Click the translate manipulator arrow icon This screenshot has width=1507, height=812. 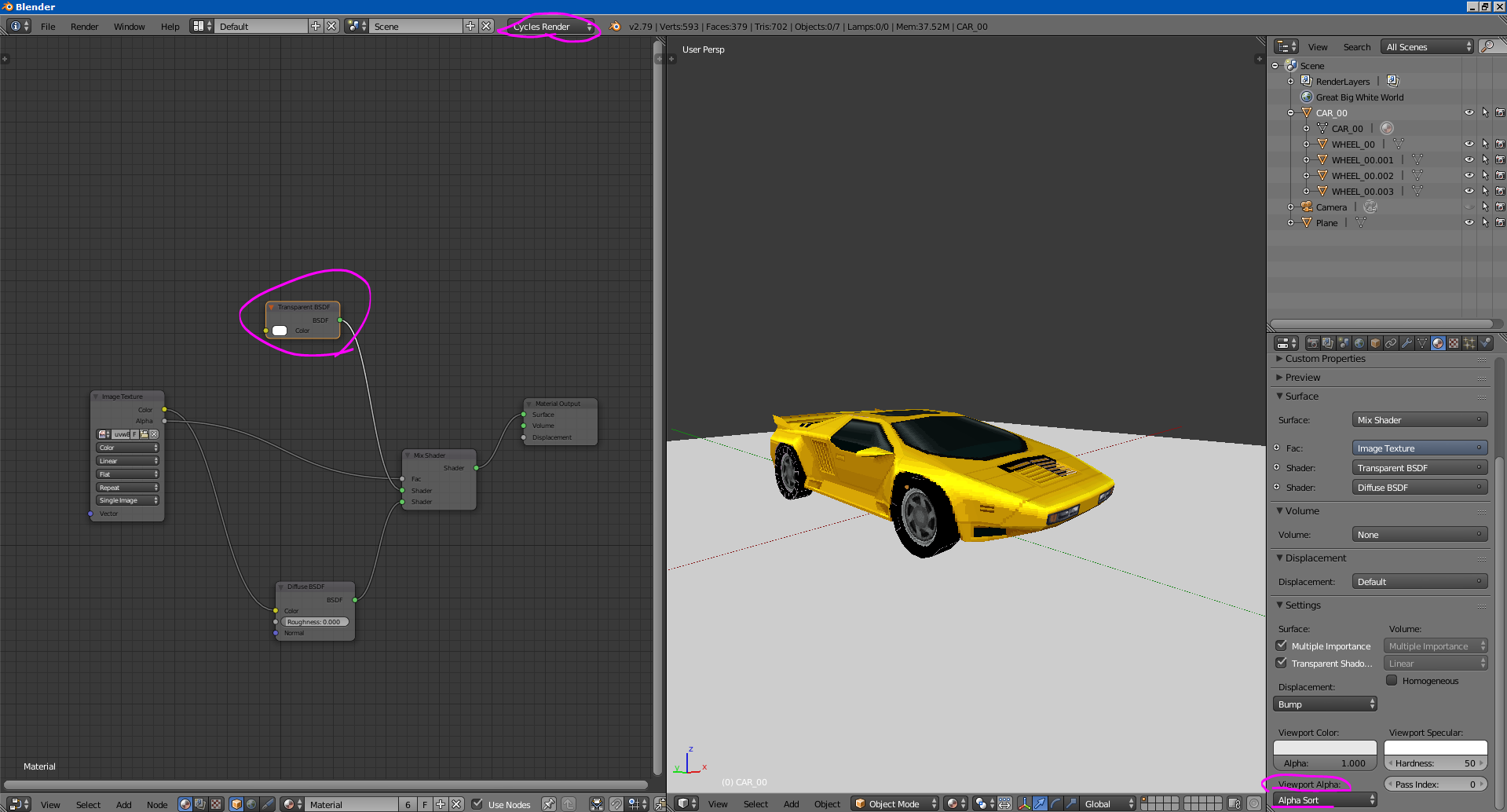1040,803
